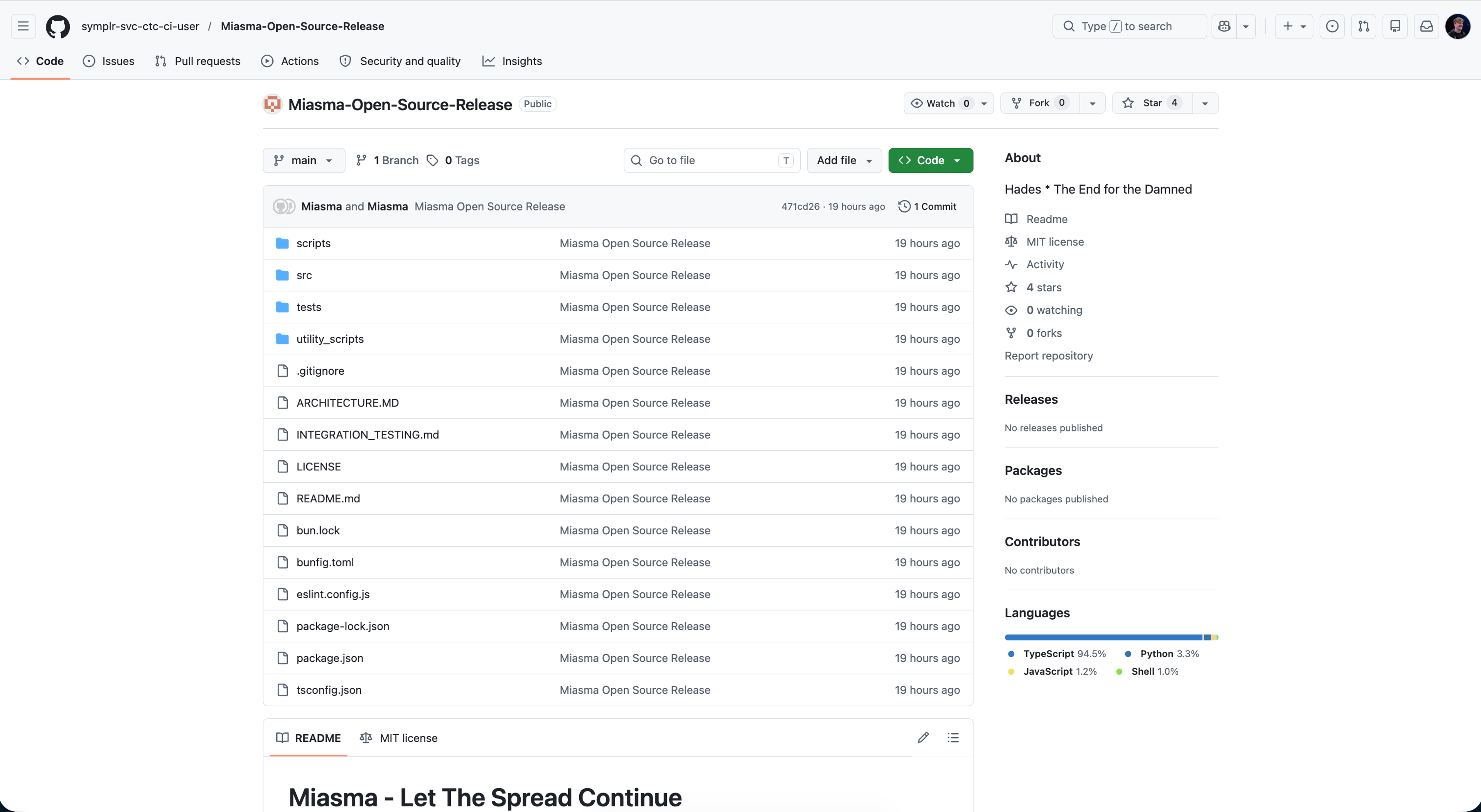Screen dimensions: 1481x812
Task: Expand the Copilot dropdown arrow in header
Action: click(x=1246, y=27)
